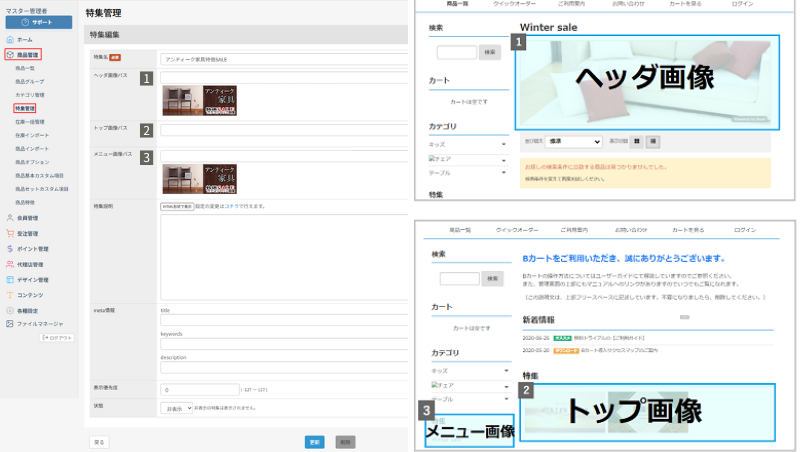The height and width of the screenshot is (452, 800).
Task: Click the ホーム home icon in sidebar
Action: [x=9, y=39]
